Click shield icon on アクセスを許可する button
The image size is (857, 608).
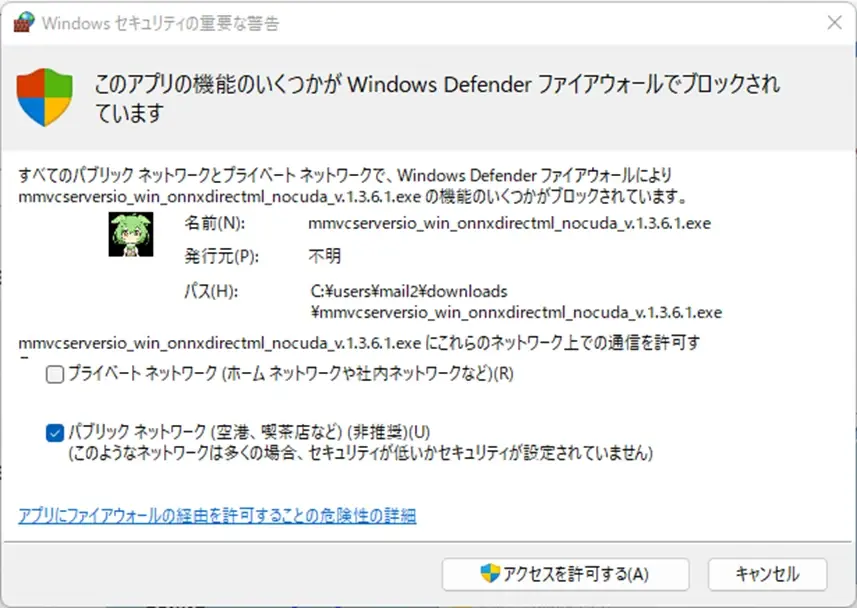click(490, 573)
